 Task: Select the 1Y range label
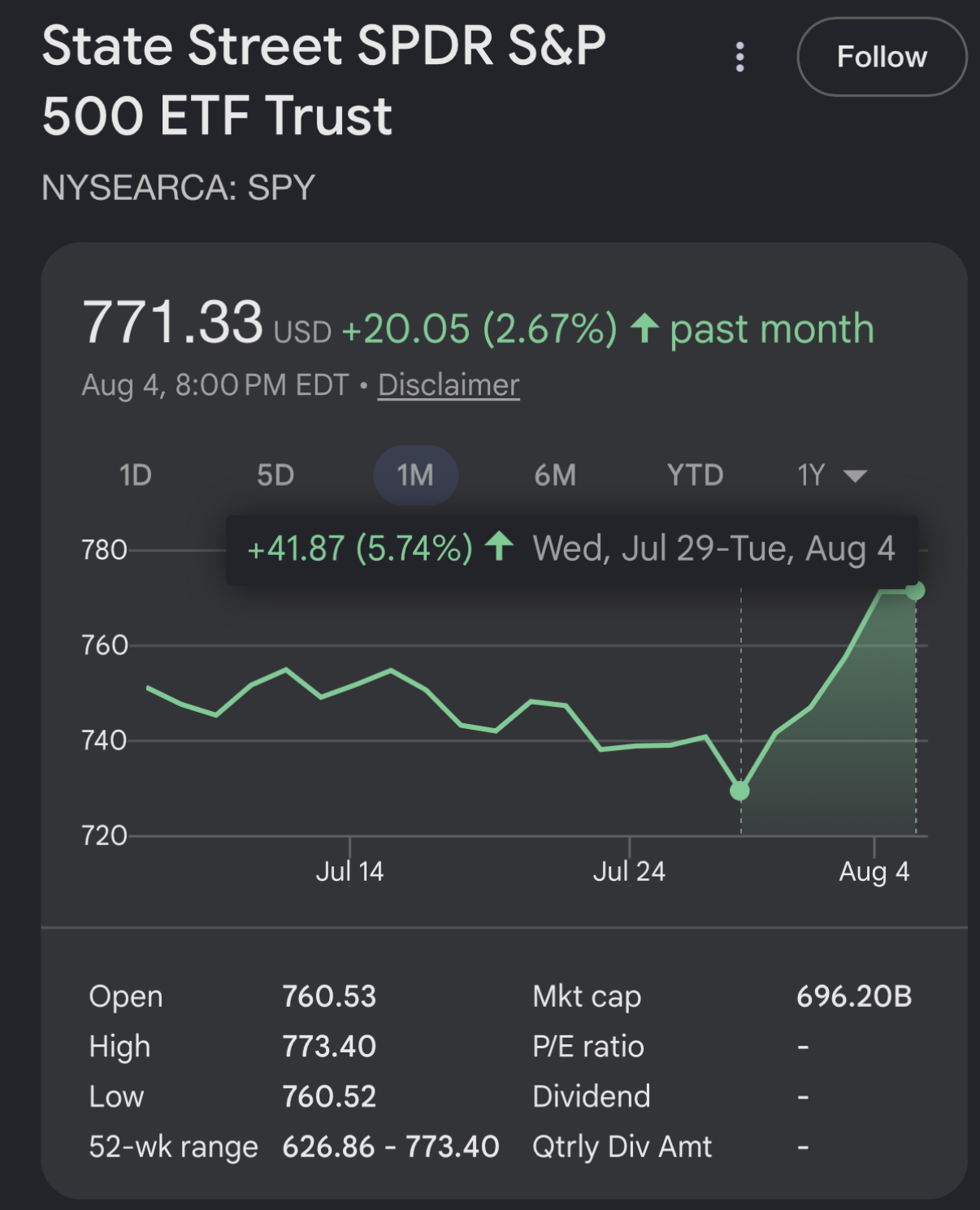811,475
